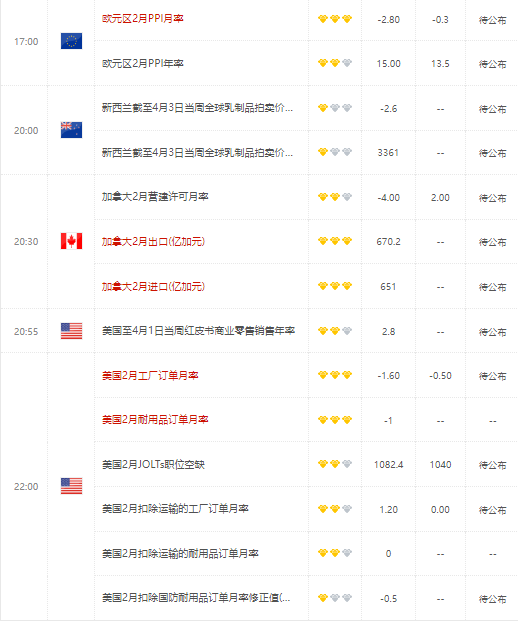Click the European Union flag icon
Screen dimensions: 518x631
tap(71, 41)
